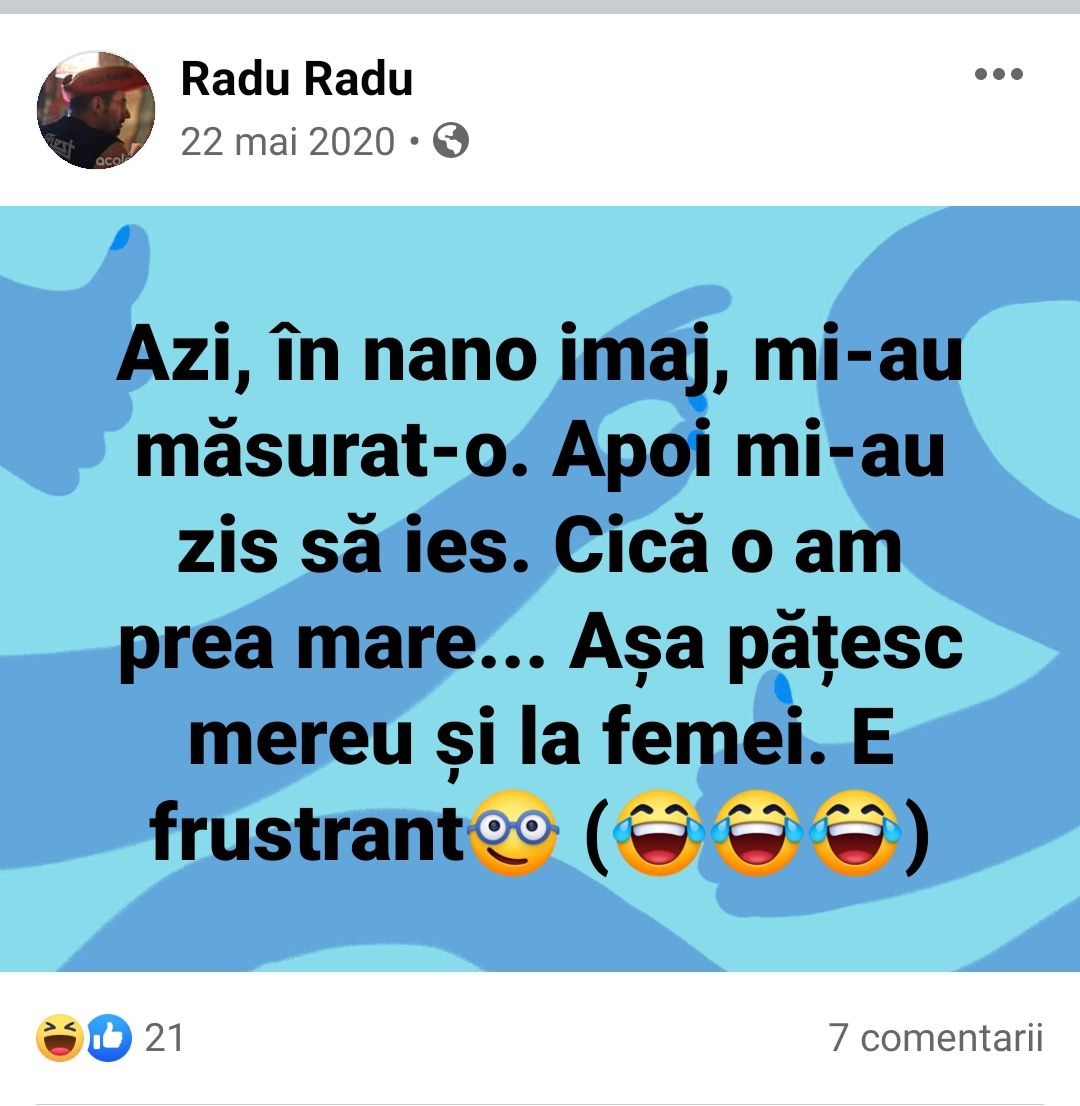Click the last laughing-crying emoji before closing parenthesis
The image size is (1080, 1106).
[855, 832]
